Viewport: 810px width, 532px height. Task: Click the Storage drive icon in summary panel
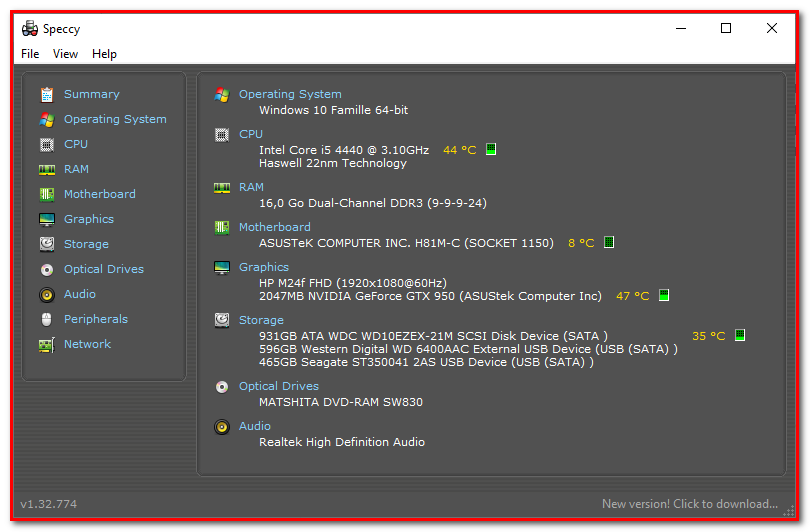point(222,320)
